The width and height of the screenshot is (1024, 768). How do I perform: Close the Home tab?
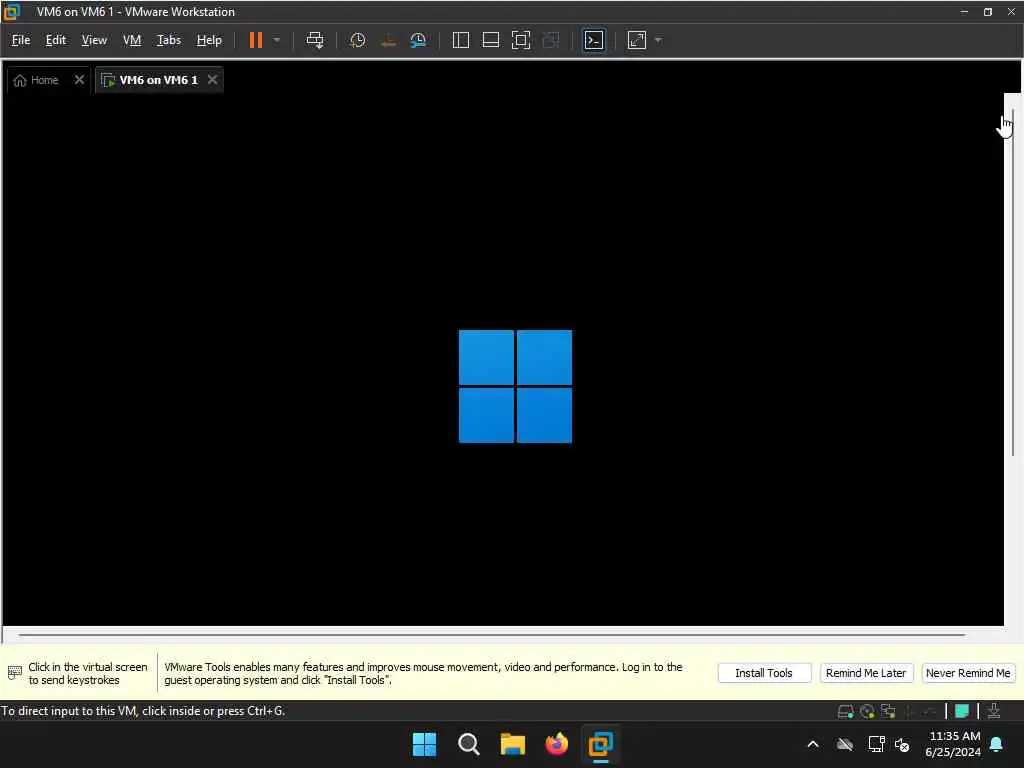[79, 80]
